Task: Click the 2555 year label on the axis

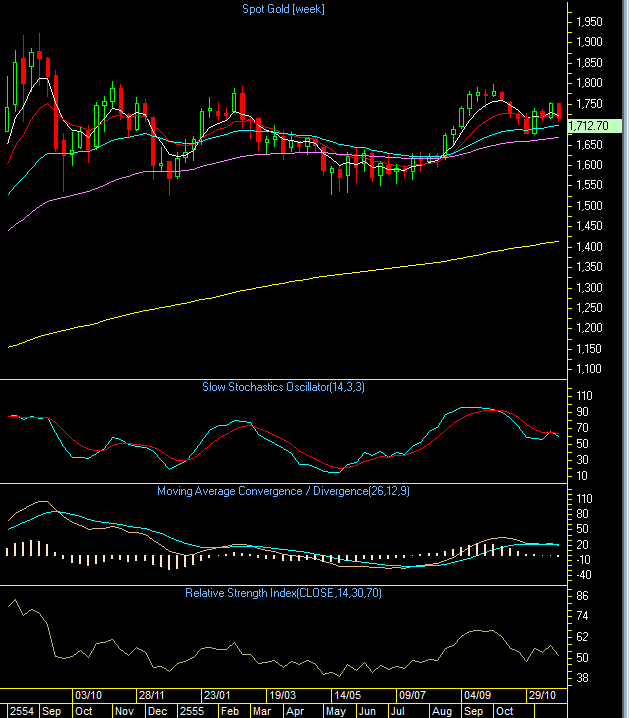Action: tap(189, 710)
